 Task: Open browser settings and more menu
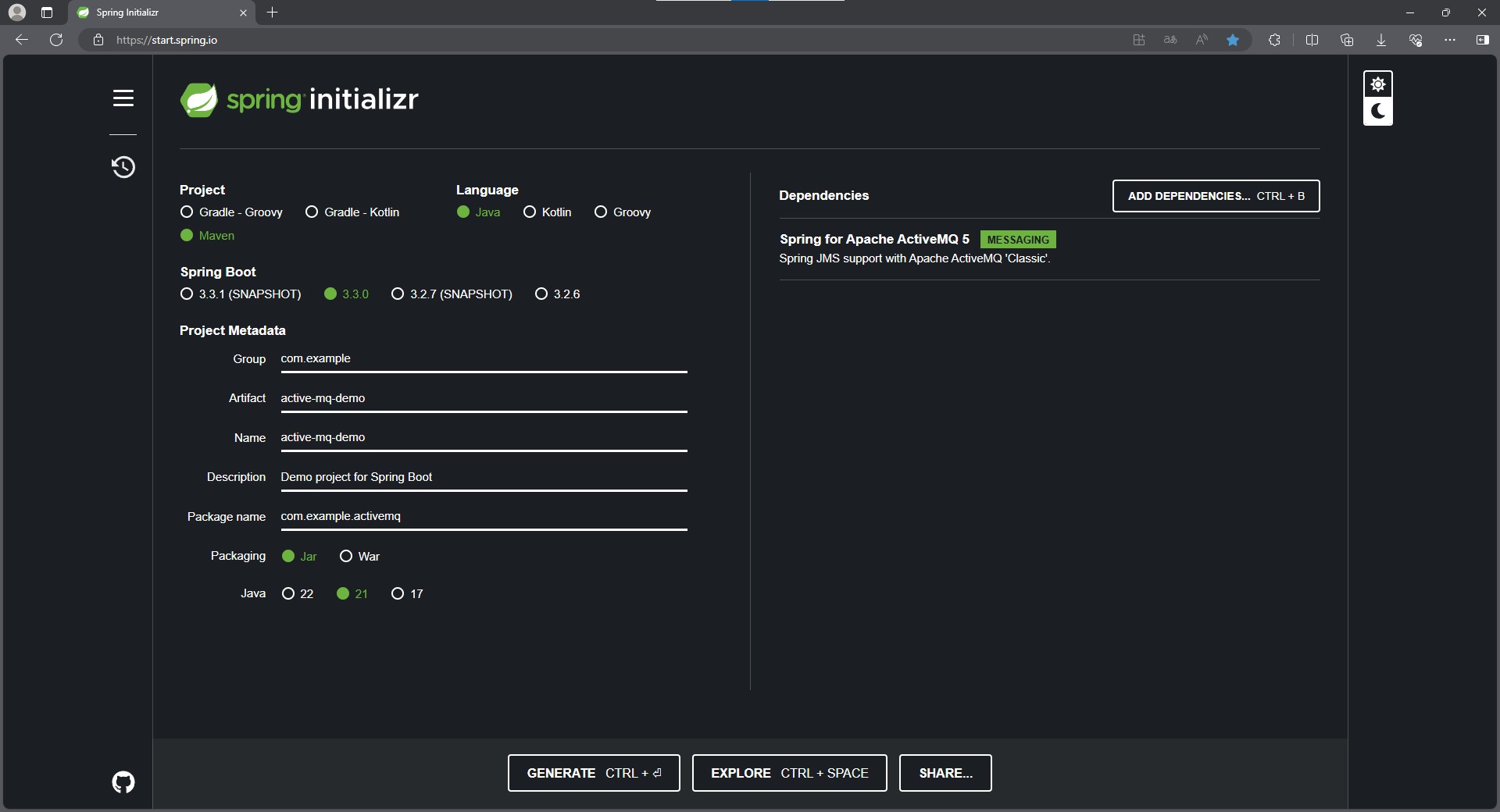click(x=1450, y=40)
